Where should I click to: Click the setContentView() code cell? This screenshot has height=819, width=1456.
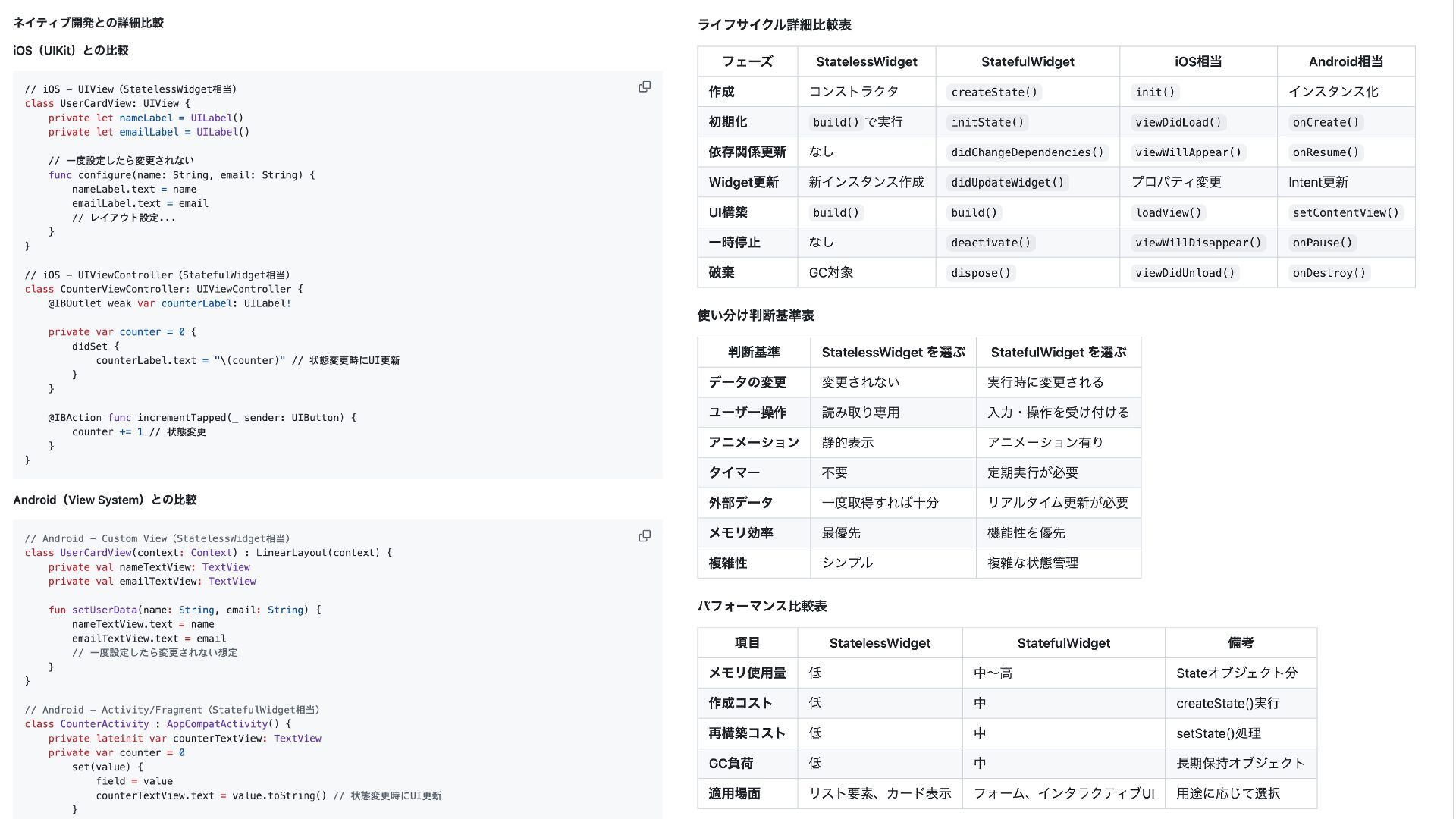point(1345,213)
